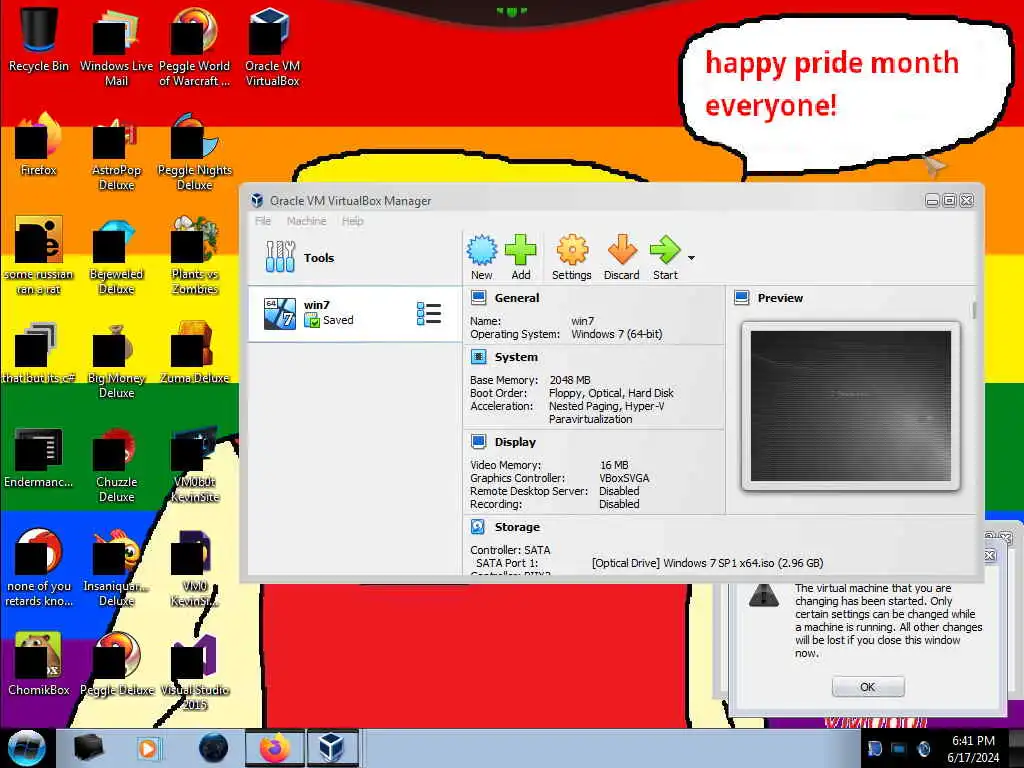1024x768 pixels.
Task: Click the New machine toolbar icon
Action: [482, 257]
